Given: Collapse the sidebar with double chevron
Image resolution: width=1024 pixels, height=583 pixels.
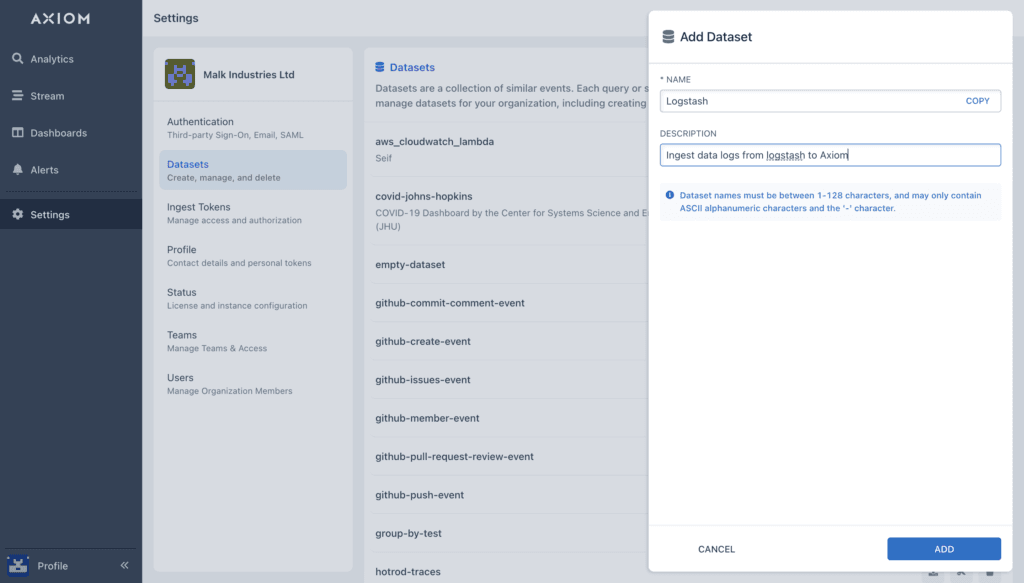Looking at the screenshot, I should point(124,565).
